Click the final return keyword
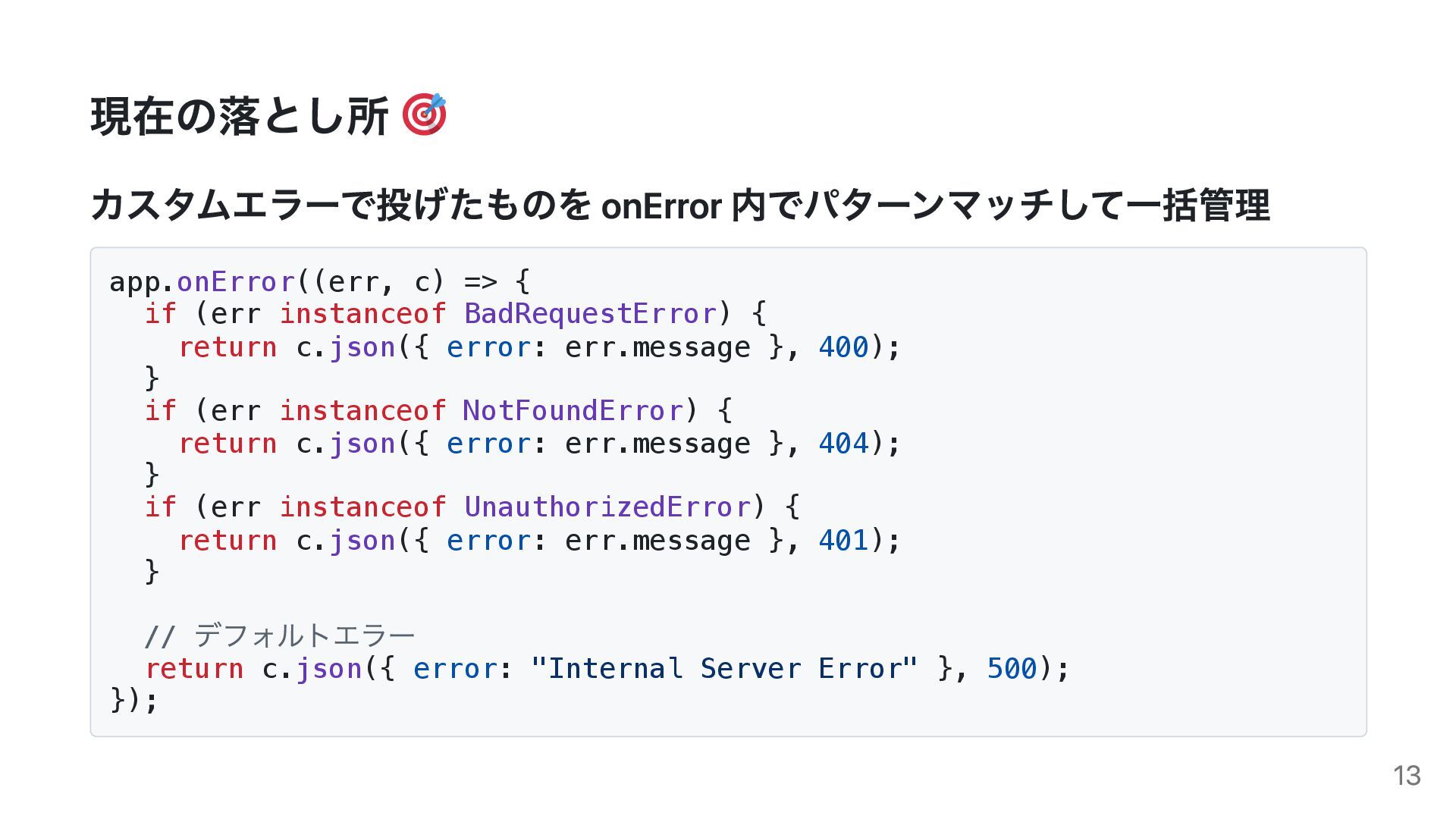This screenshot has width=1456, height=819. 194,669
